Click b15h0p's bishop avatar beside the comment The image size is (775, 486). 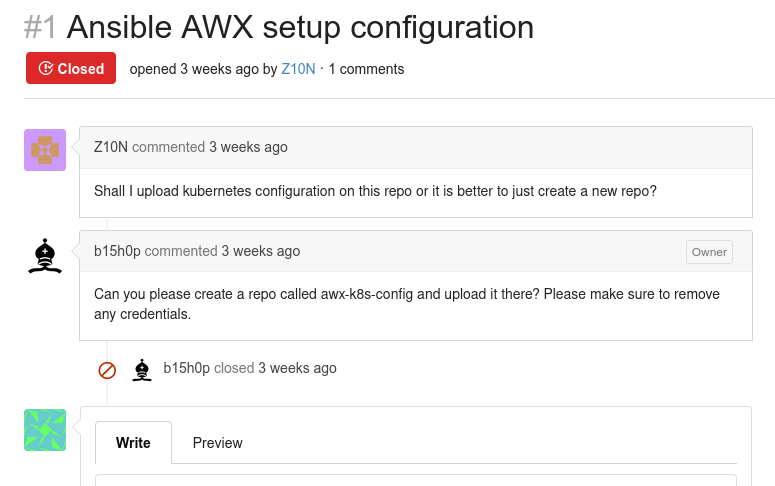45,256
